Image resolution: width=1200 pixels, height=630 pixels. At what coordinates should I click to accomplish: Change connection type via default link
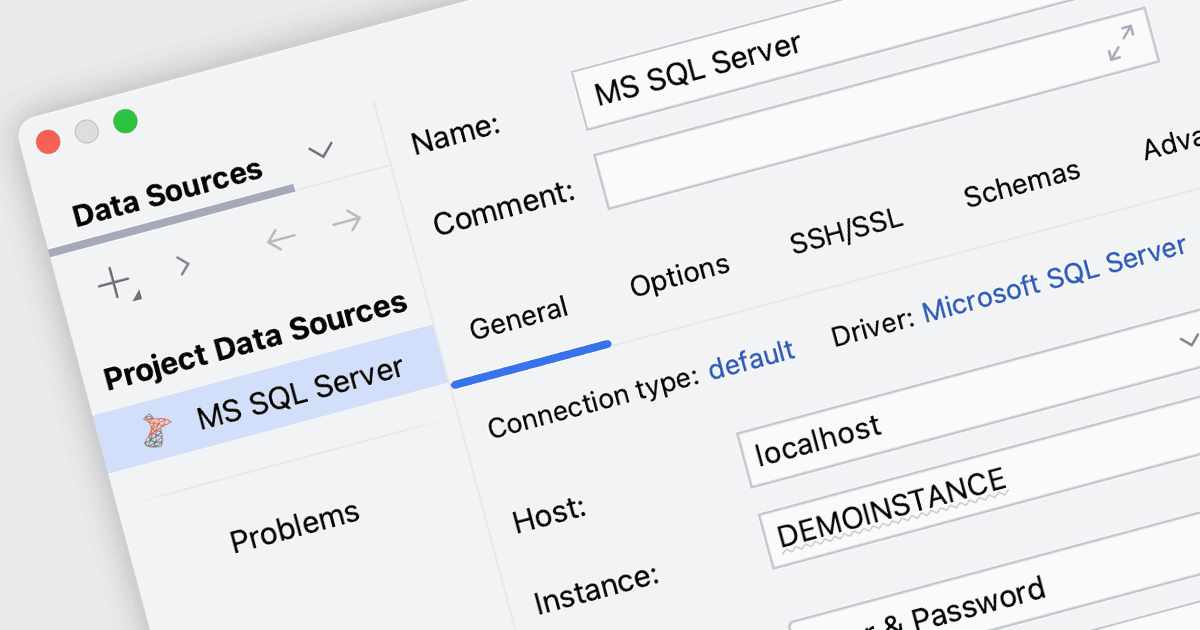click(752, 360)
